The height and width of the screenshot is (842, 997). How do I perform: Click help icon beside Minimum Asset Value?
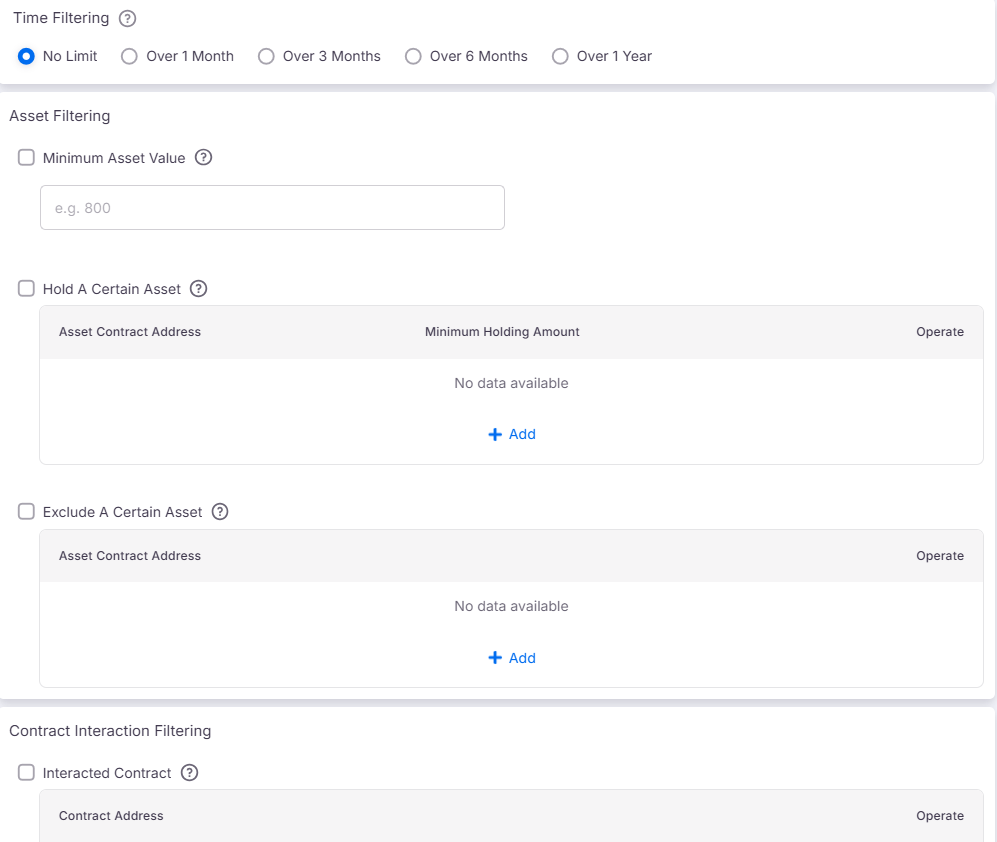[203, 157]
